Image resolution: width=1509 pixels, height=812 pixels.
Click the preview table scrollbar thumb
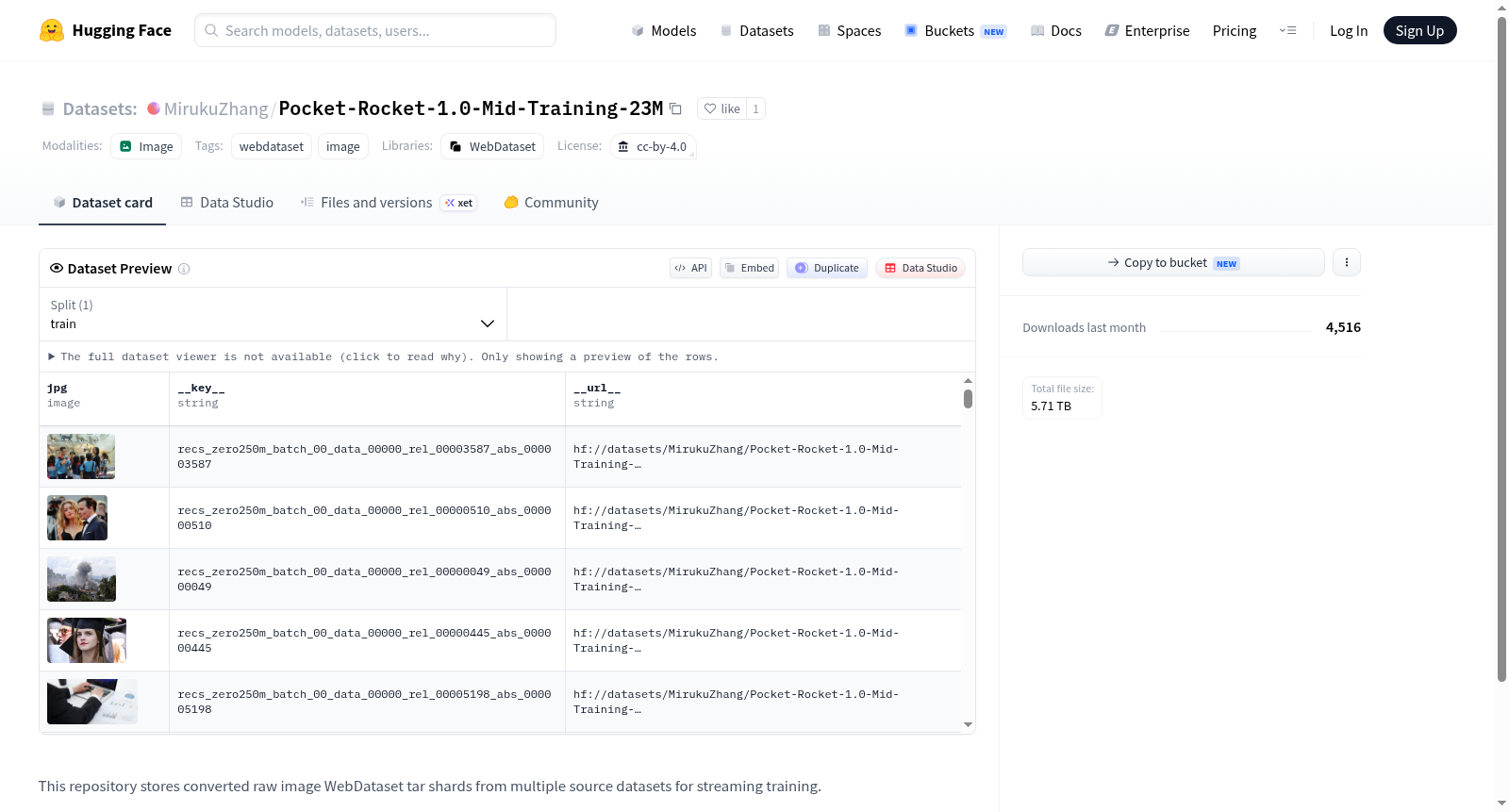[x=968, y=399]
